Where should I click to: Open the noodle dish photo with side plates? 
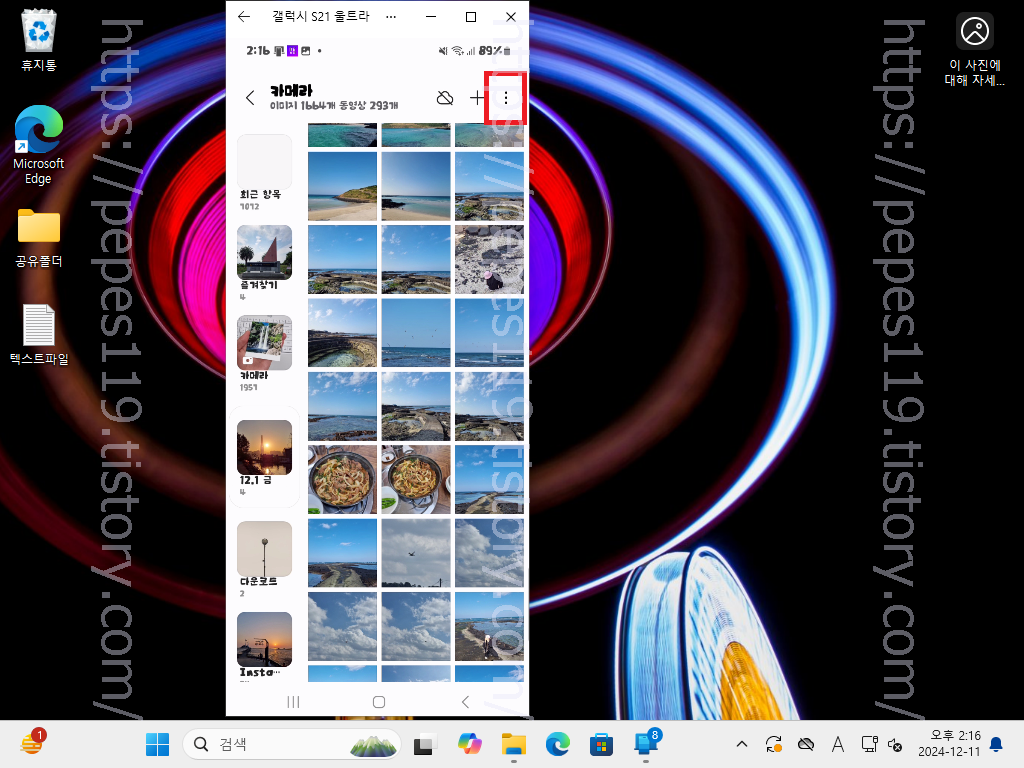(x=416, y=480)
